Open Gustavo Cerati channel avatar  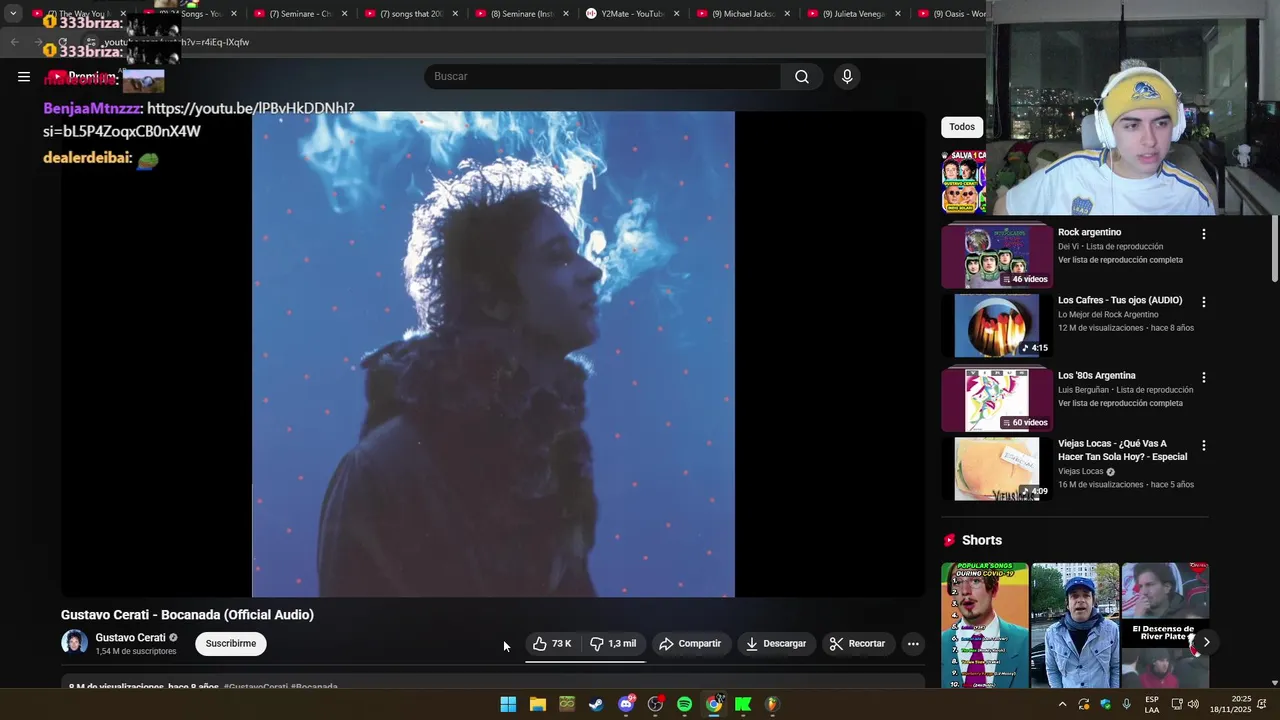(x=74, y=643)
